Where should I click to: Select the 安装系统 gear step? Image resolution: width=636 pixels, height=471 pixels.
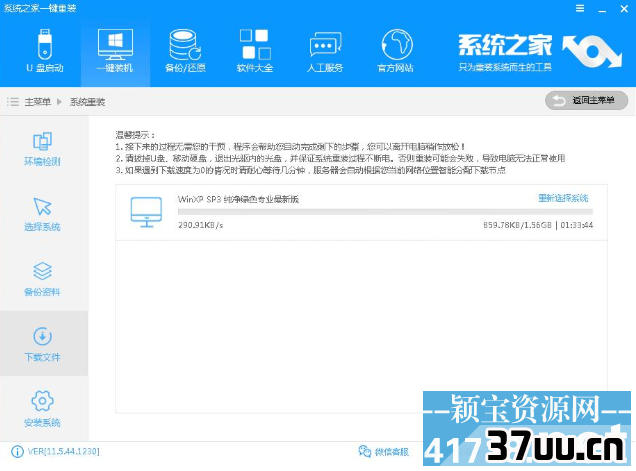point(42,409)
